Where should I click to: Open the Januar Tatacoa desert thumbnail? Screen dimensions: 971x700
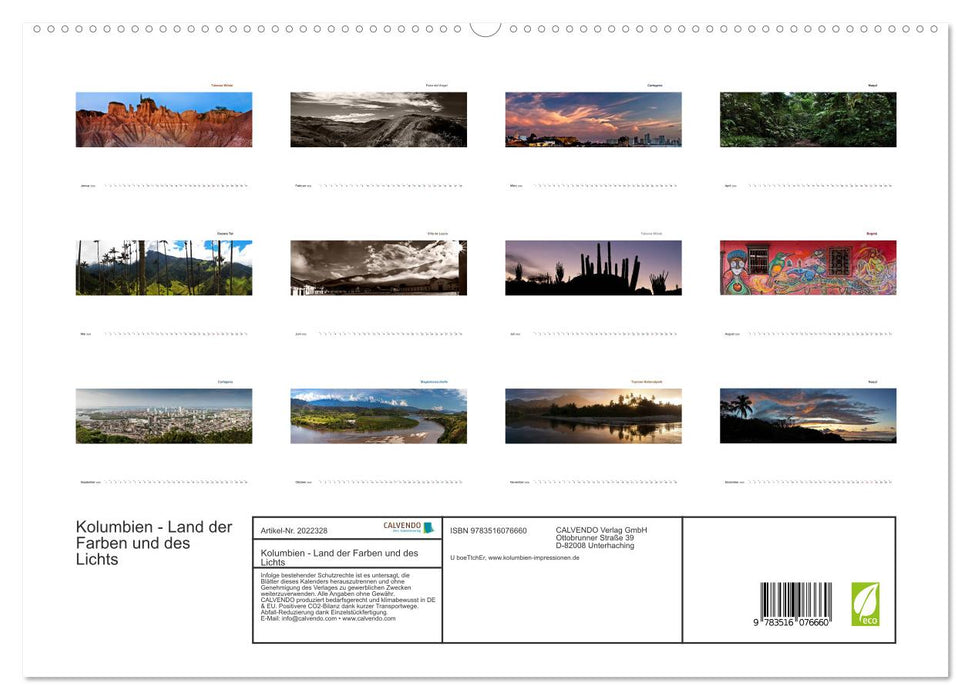[164, 119]
